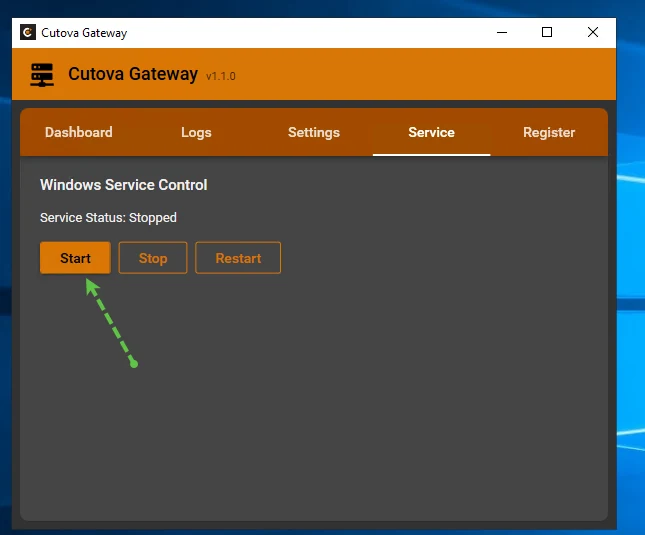Image resolution: width=645 pixels, height=535 pixels.
Task: Minimize the Cutova Gateway window
Action: (x=502, y=32)
